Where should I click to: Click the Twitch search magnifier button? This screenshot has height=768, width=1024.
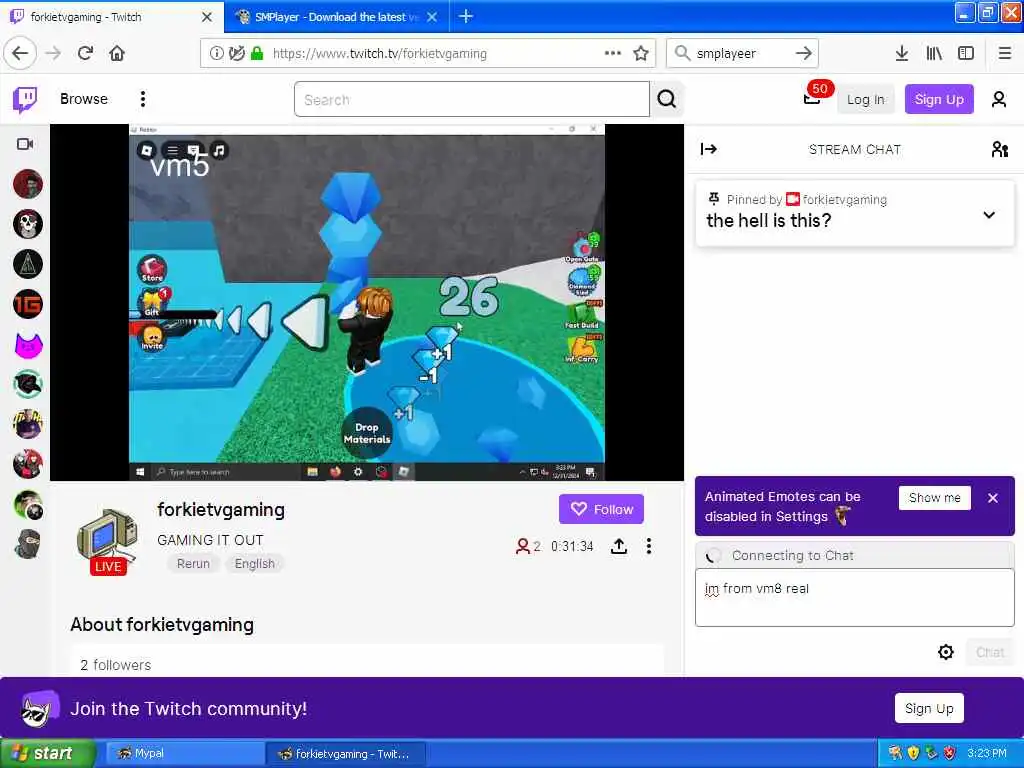coord(666,99)
